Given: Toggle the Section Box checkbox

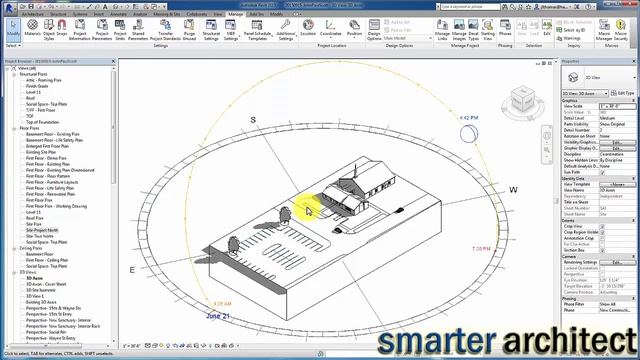Looking at the screenshot, I should coord(602,250).
